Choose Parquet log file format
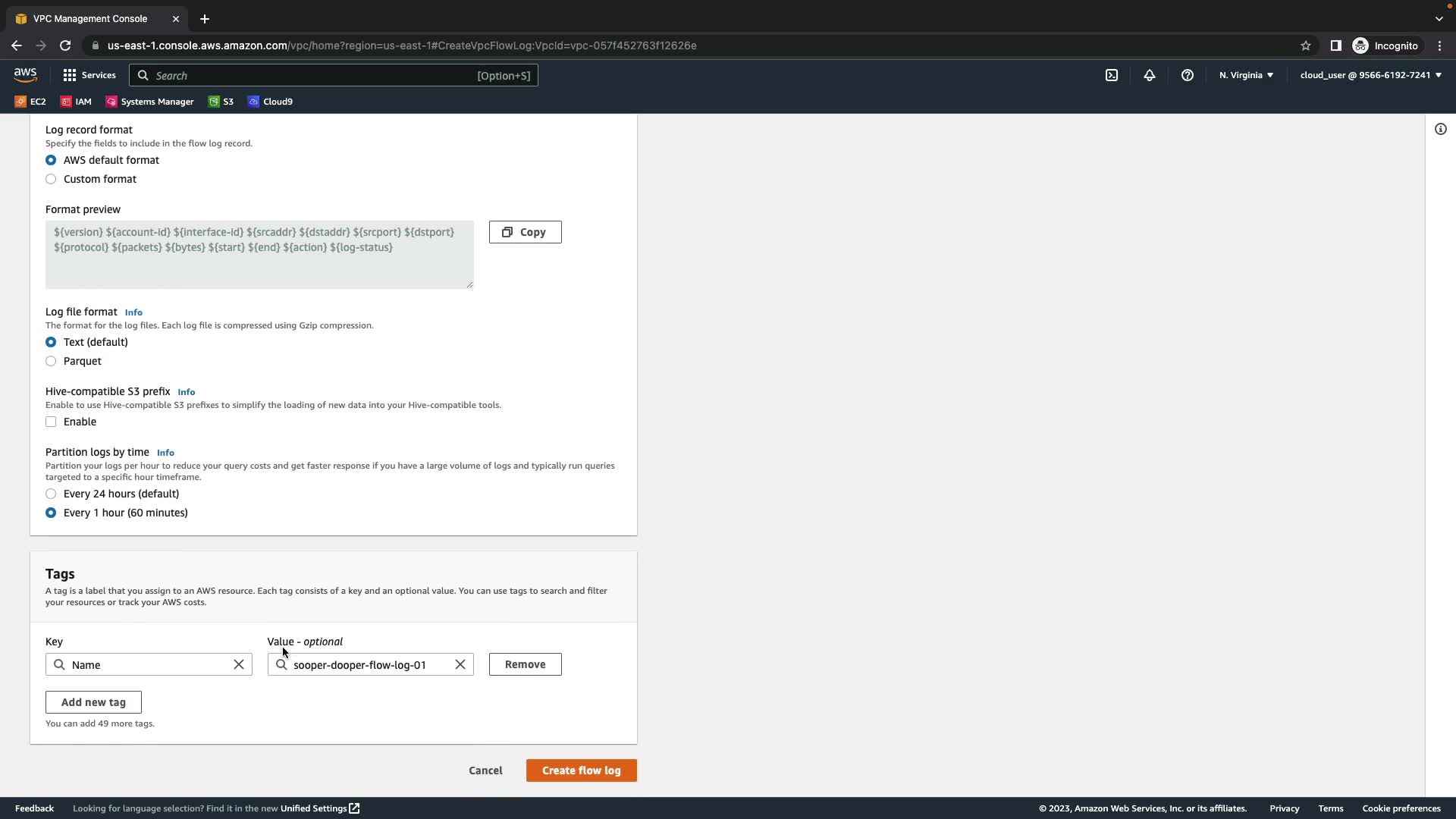1456x819 pixels. pyautogui.click(x=51, y=361)
